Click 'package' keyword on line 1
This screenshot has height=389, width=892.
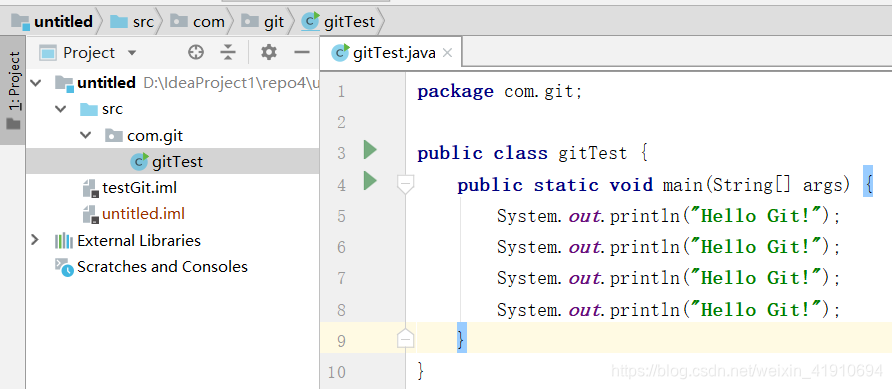click(456, 92)
